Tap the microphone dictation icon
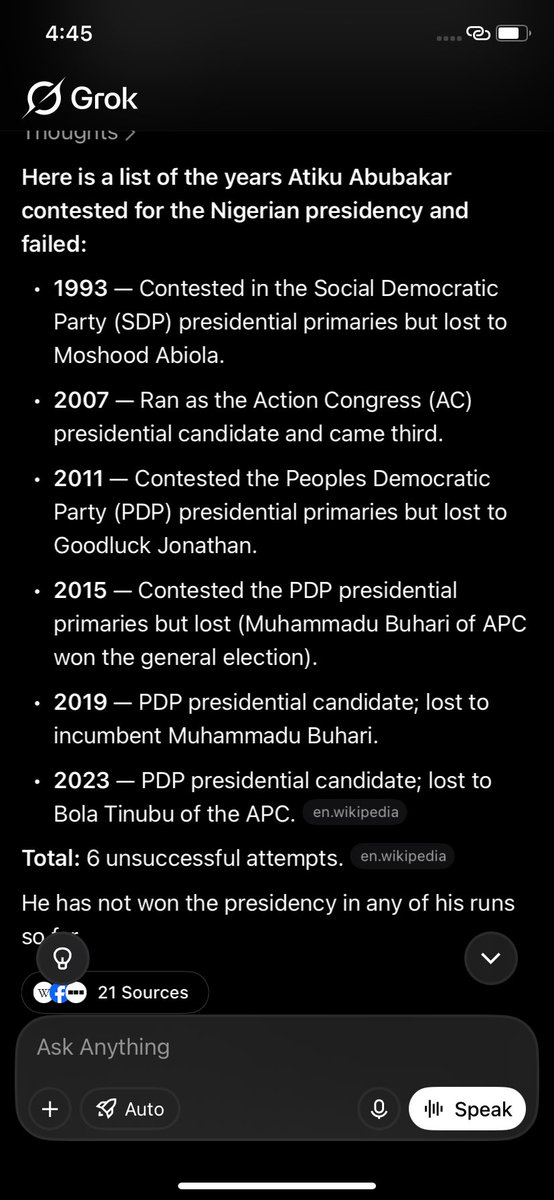The image size is (554, 1200). coord(379,1108)
